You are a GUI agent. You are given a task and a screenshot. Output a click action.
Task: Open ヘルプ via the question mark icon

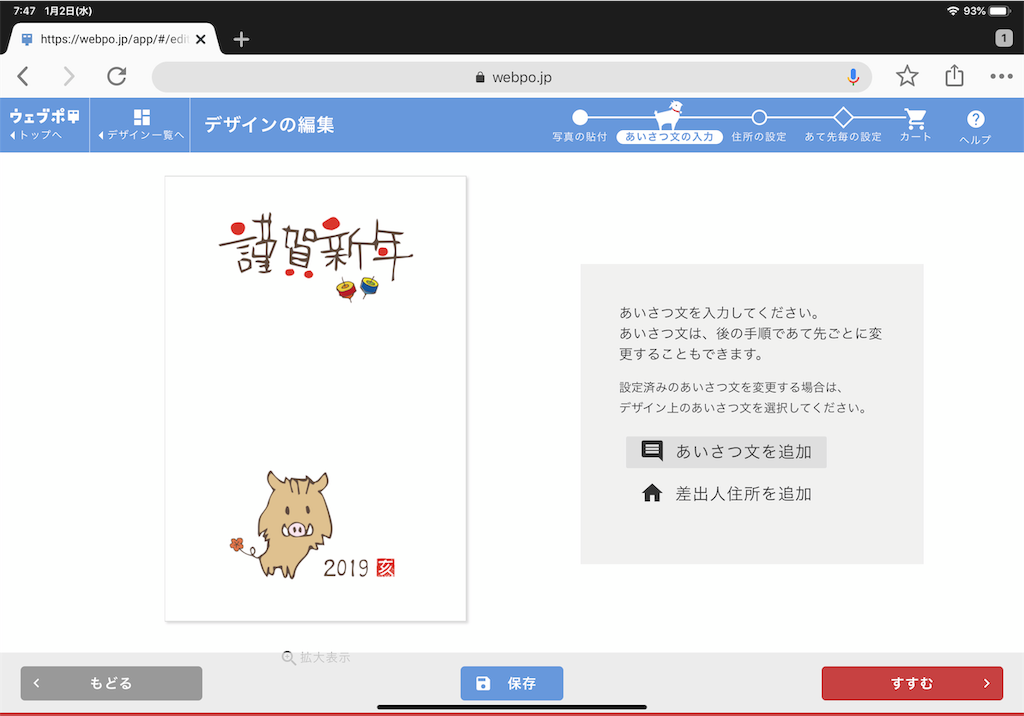click(x=975, y=120)
